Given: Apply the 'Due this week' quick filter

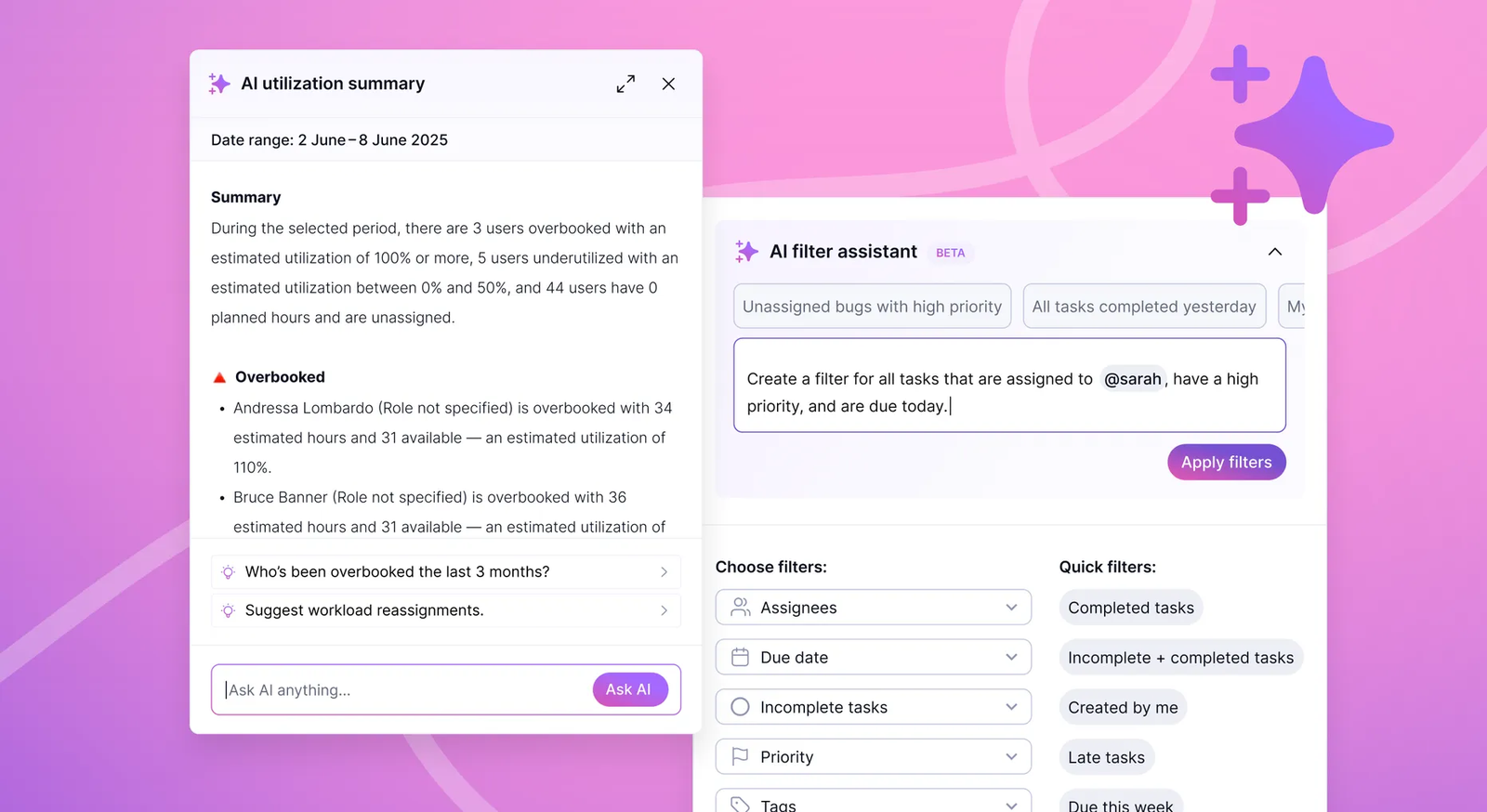Looking at the screenshot, I should tap(1121, 802).
